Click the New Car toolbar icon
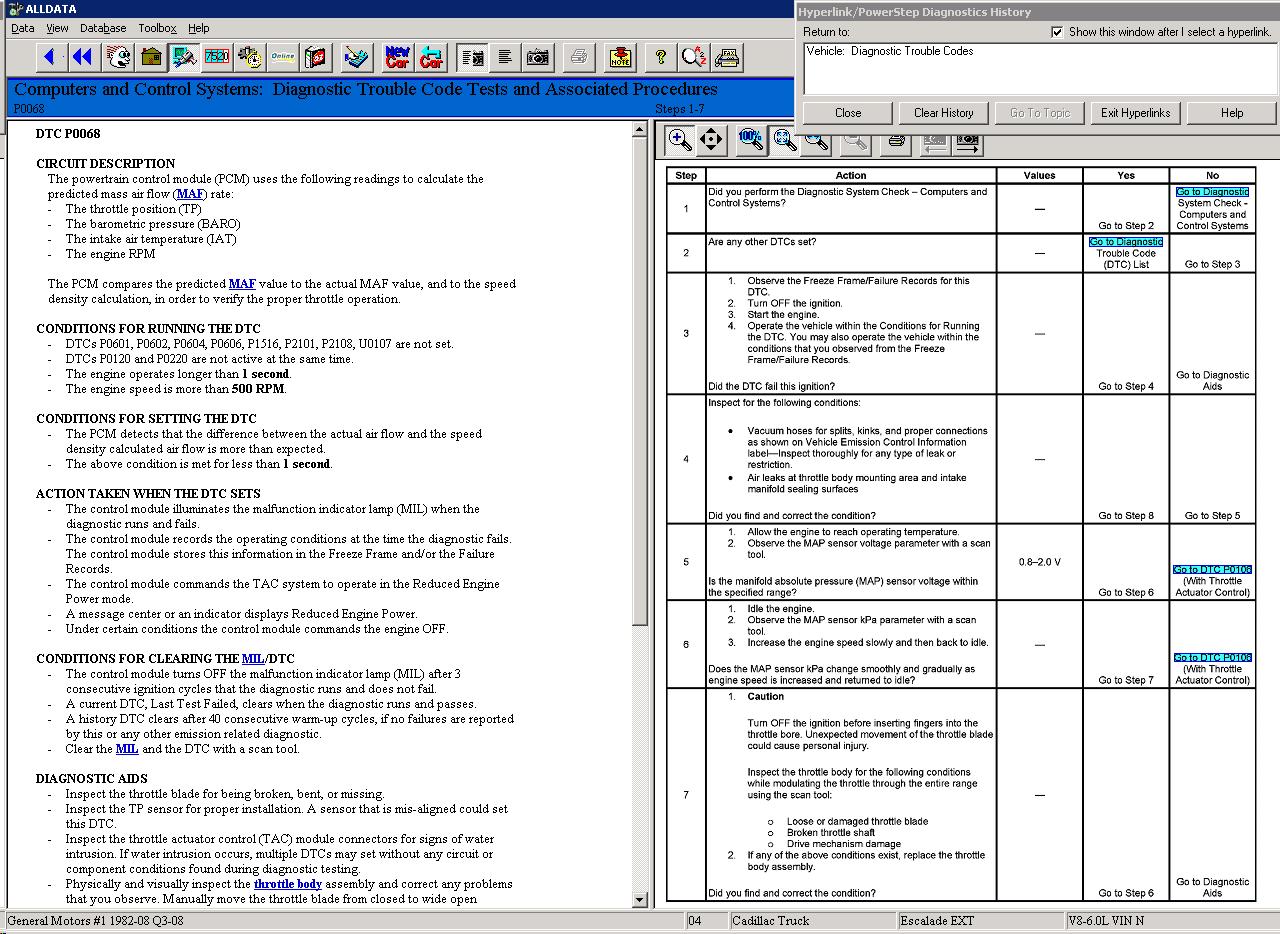The width and height of the screenshot is (1280, 934). coord(397,57)
